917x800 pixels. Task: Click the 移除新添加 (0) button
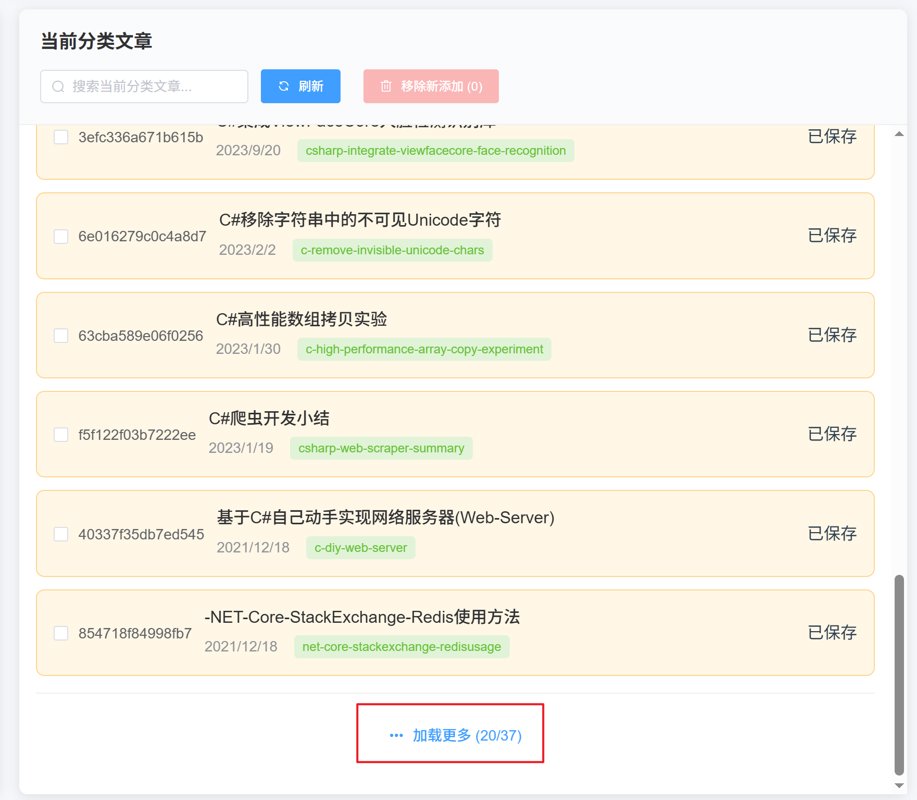[x=431, y=87]
